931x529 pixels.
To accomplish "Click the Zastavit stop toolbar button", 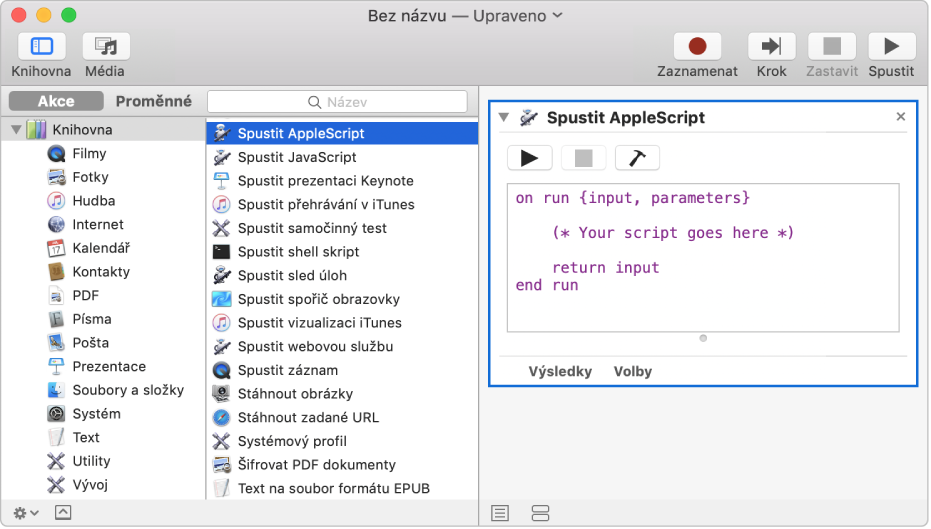I will [x=832, y=46].
